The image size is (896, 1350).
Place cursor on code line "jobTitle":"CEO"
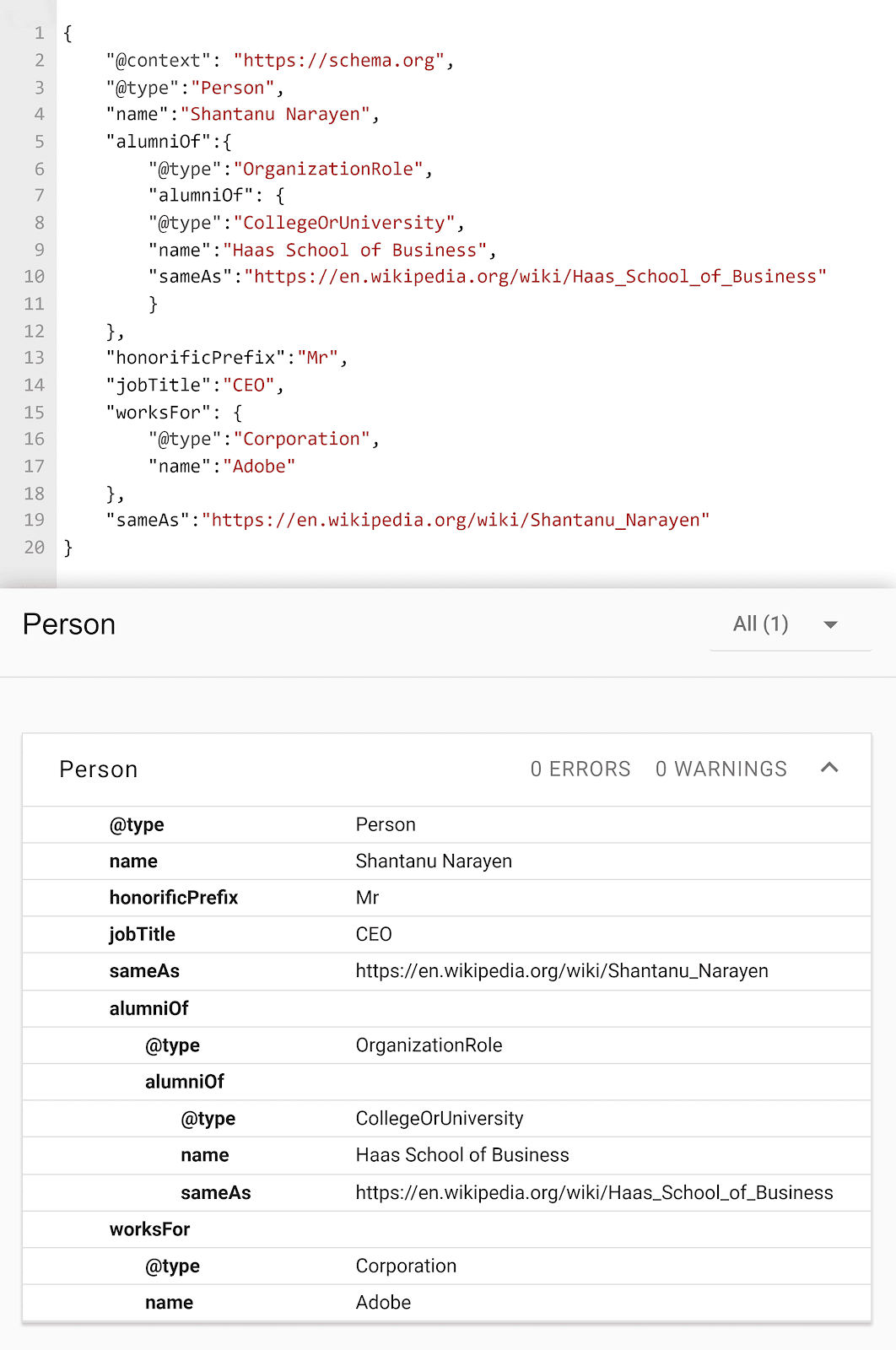tap(195, 385)
